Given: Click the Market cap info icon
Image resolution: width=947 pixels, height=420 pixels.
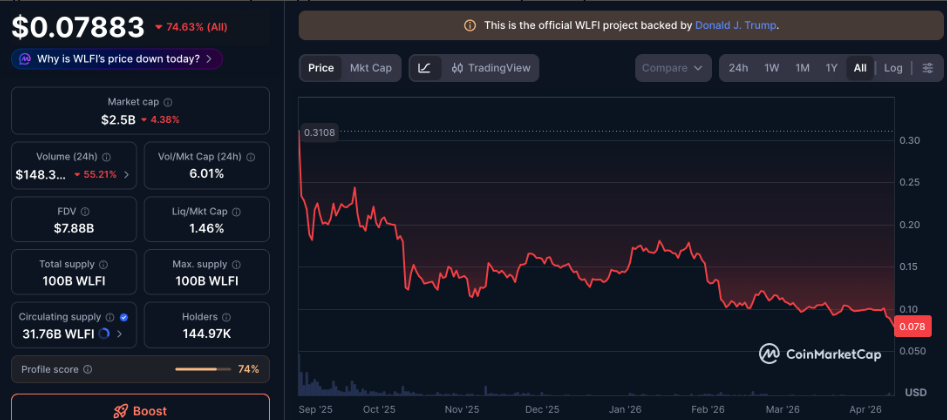Looking at the screenshot, I should coord(168,103).
